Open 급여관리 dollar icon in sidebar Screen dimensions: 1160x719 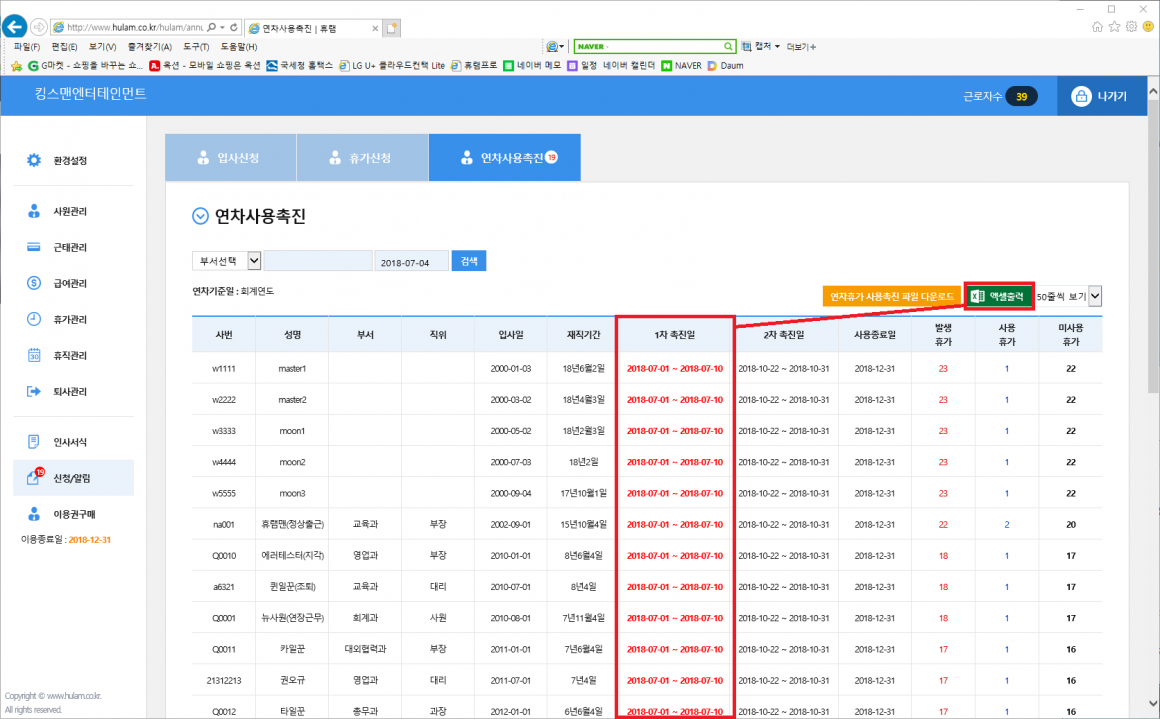point(34,283)
